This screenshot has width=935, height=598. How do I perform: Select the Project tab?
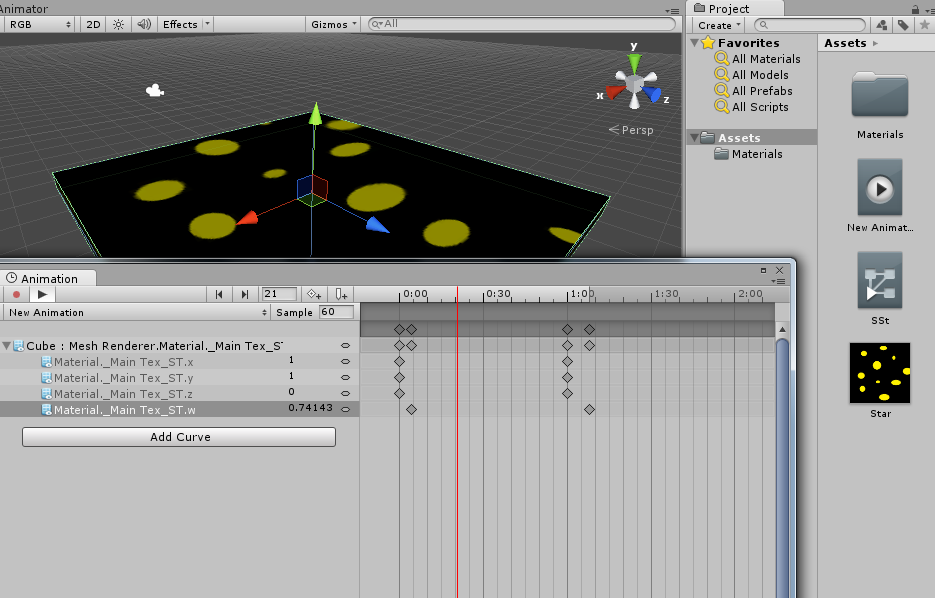(729, 8)
